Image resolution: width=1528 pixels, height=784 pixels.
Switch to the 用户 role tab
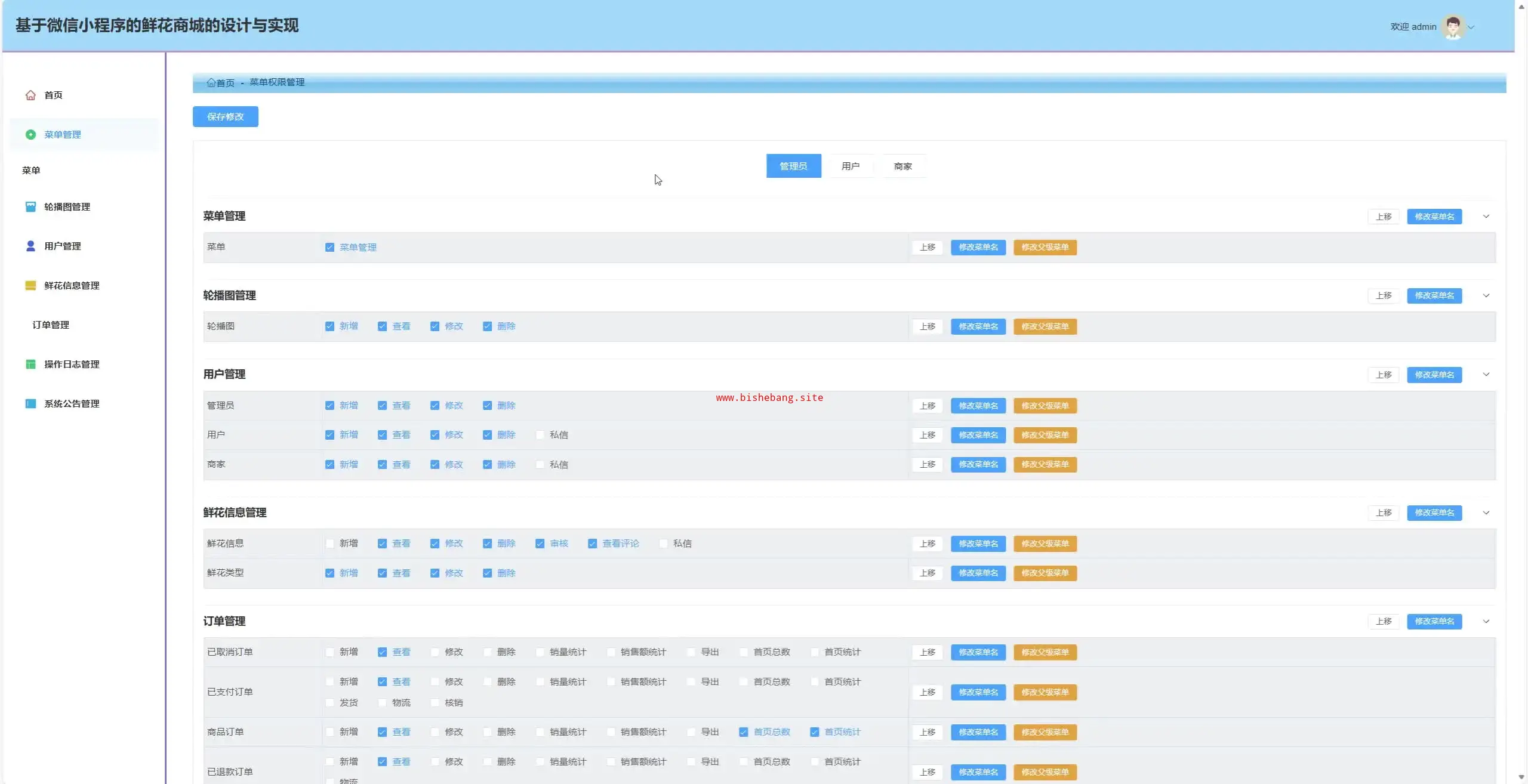[x=850, y=166]
